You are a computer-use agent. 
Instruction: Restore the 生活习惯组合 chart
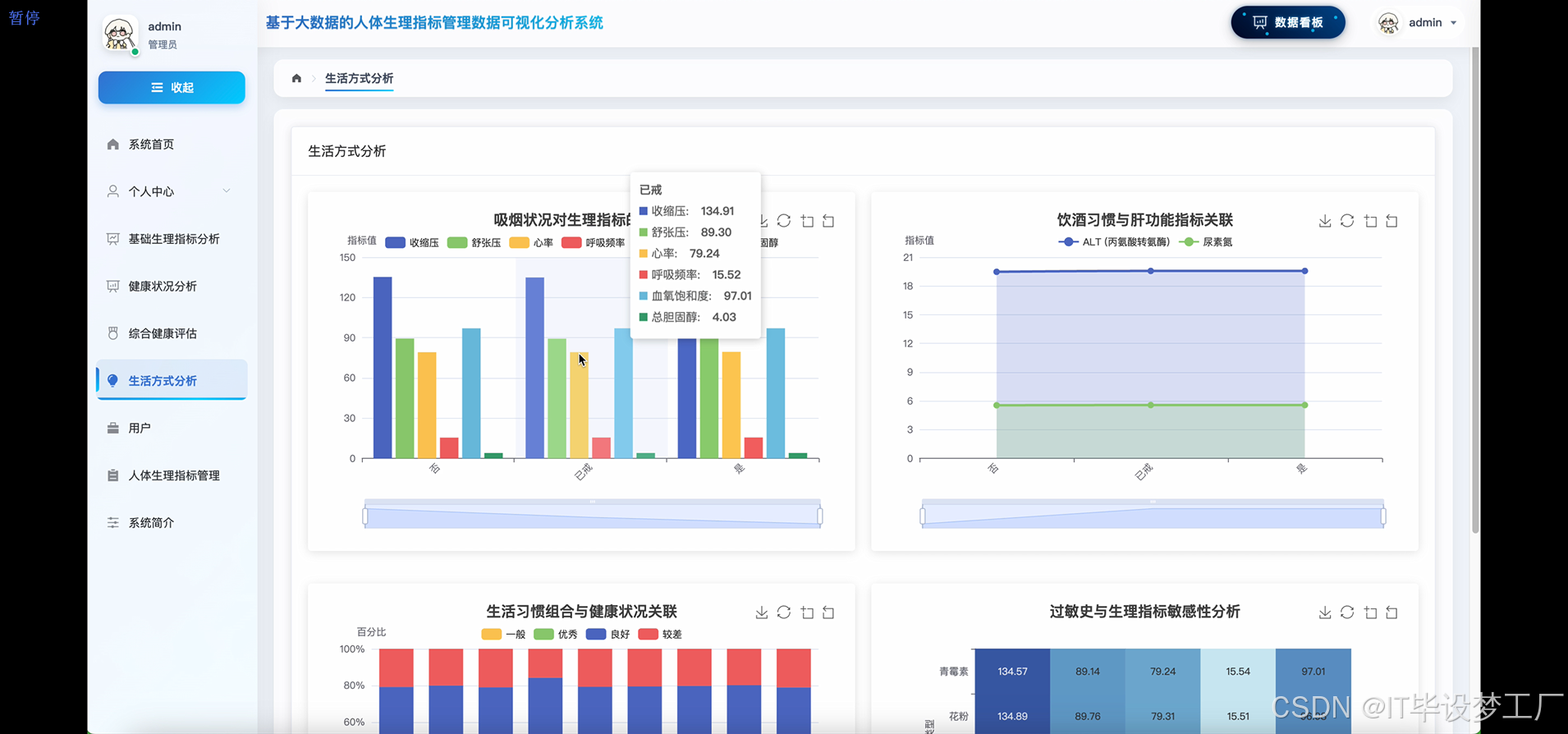(x=784, y=612)
